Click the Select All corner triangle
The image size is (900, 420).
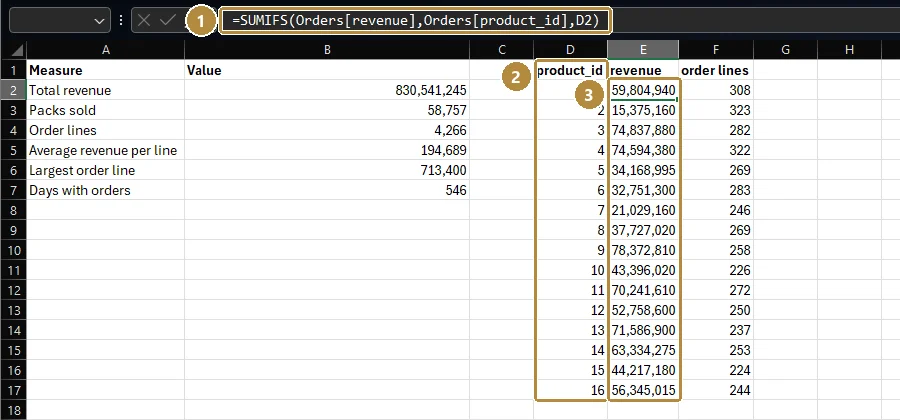[x=17, y=50]
